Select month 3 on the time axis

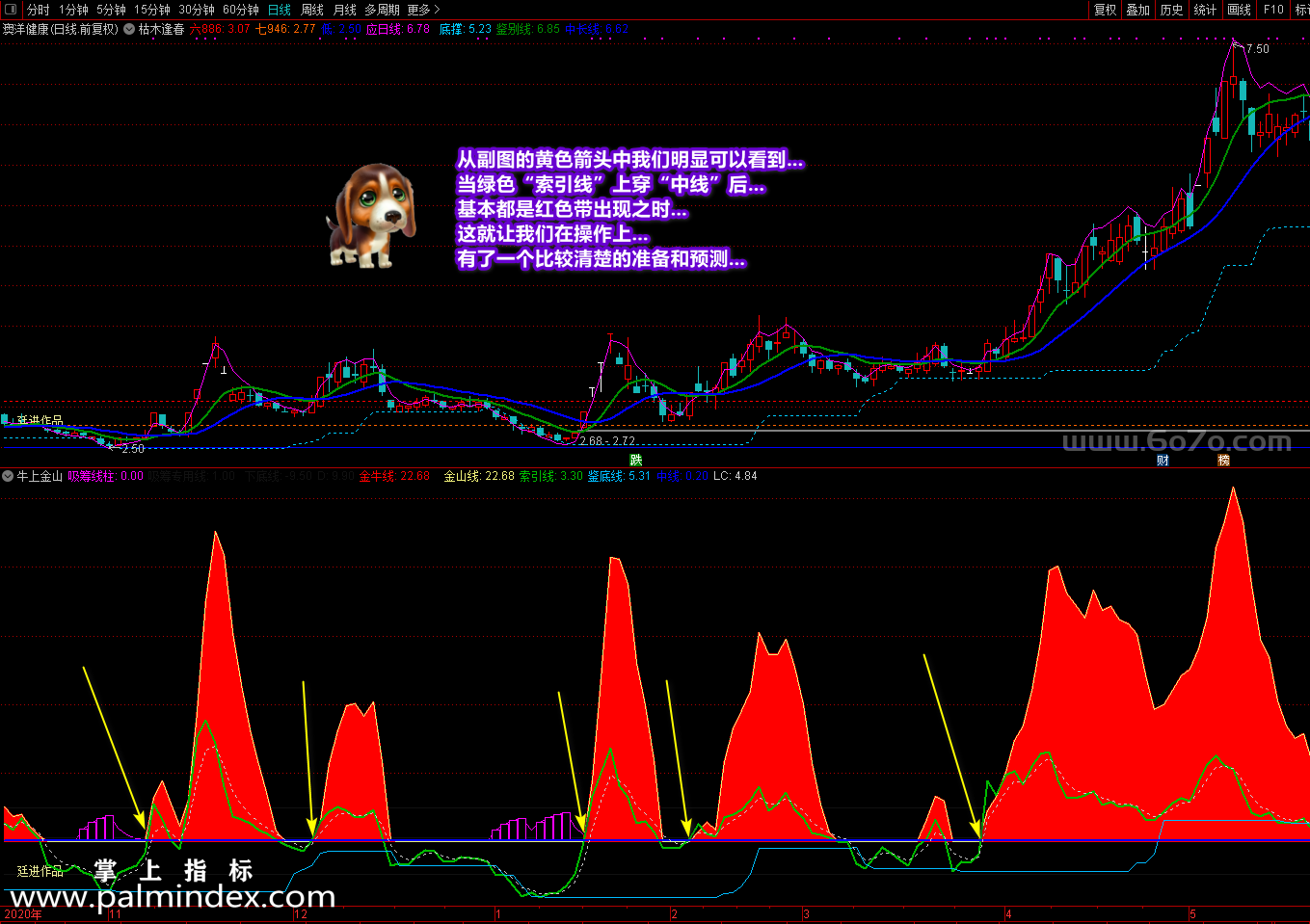806,914
